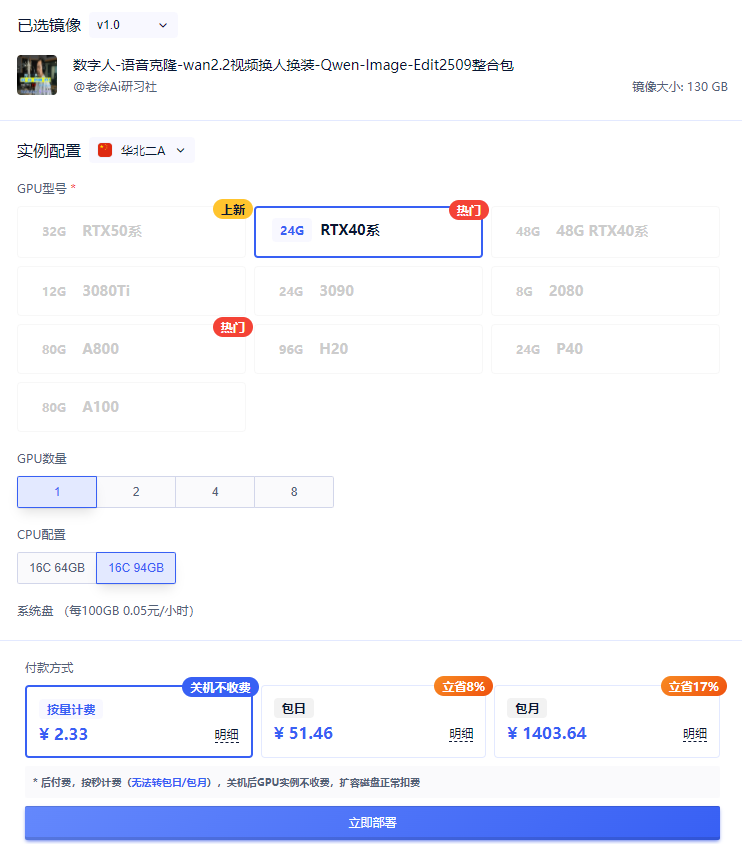Click the 热门 badge on RTX40系
The image size is (742, 844).
pyautogui.click(x=468, y=210)
